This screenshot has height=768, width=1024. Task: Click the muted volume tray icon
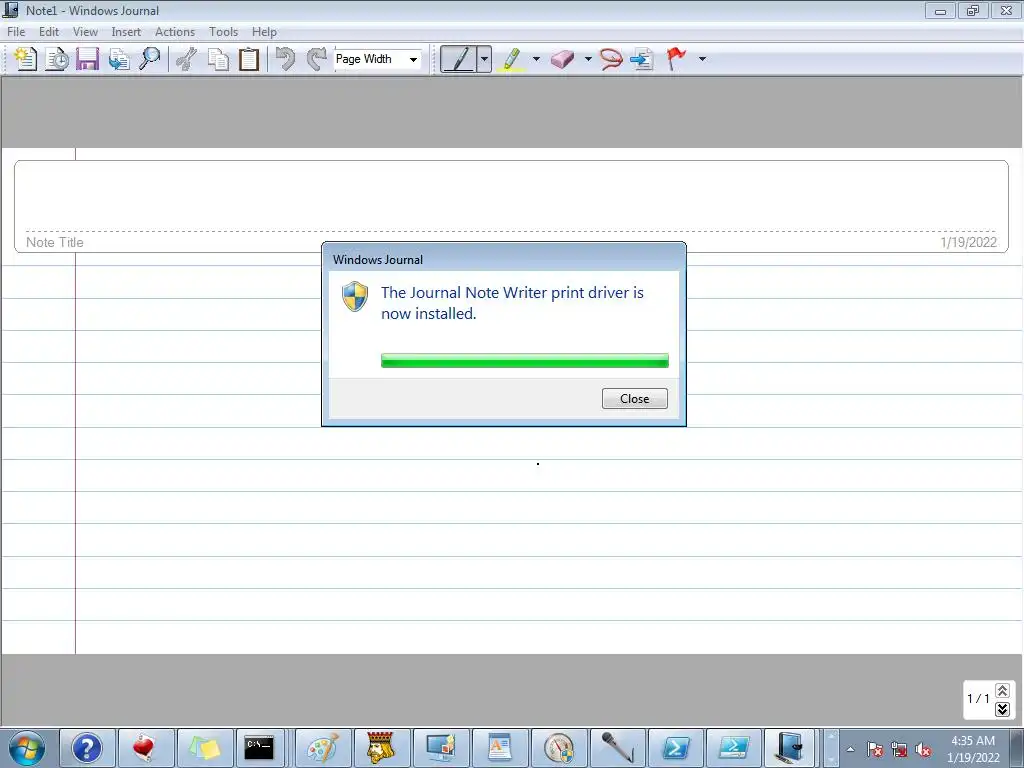[x=923, y=750]
